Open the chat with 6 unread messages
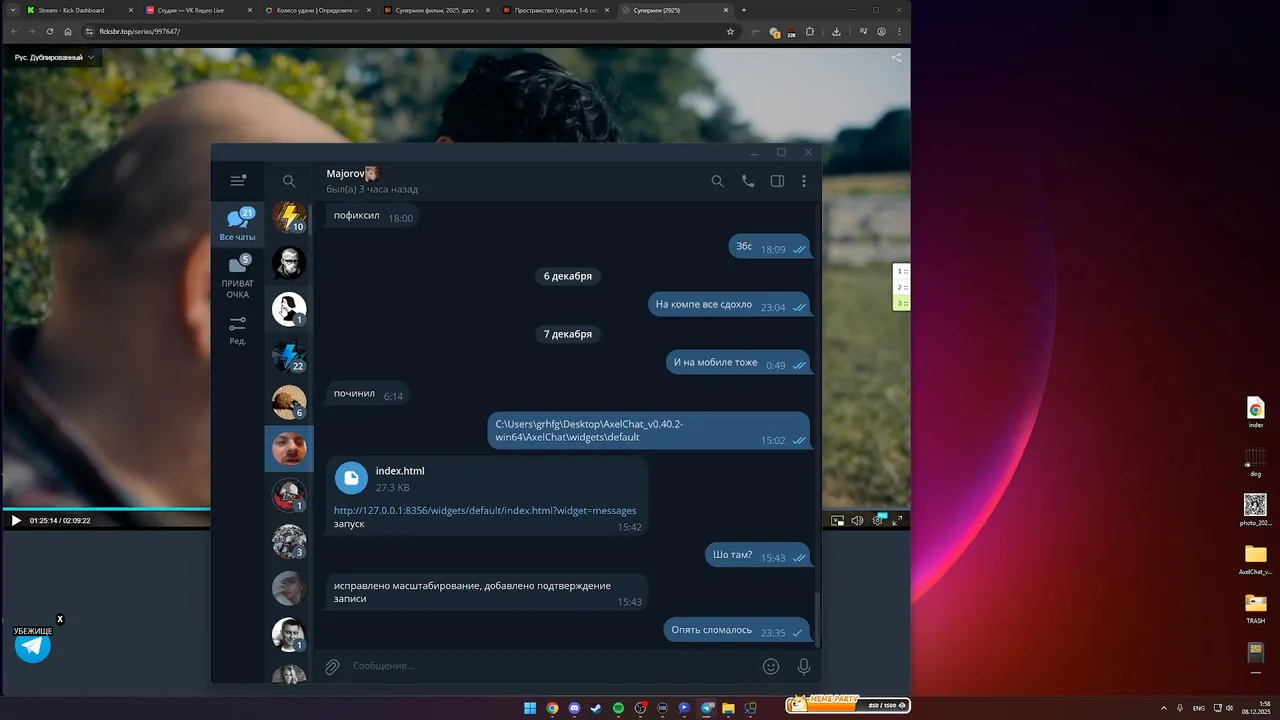Screen dimensions: 1280x720 coord(289,402)
